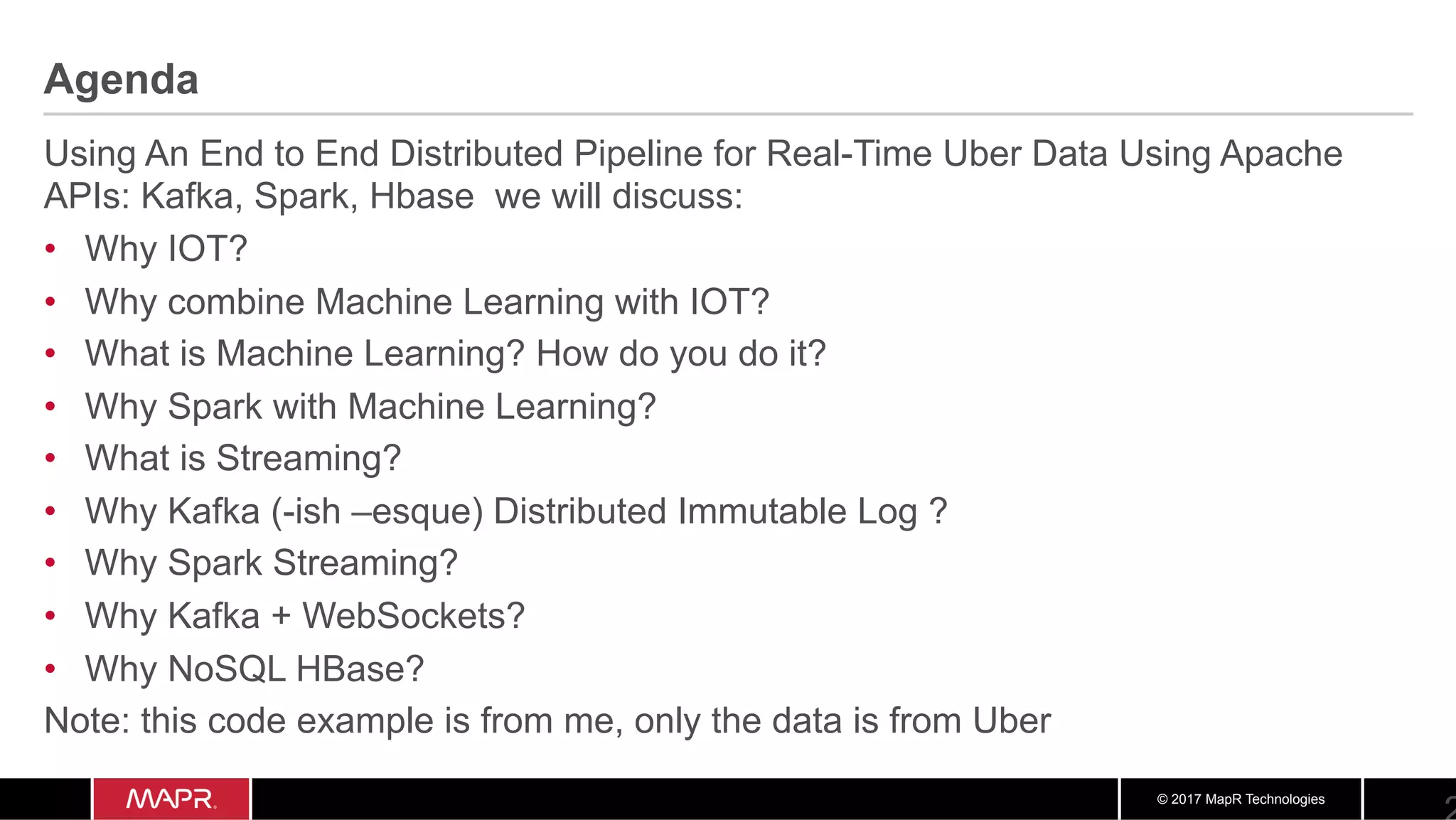Click 'What is Machine Learning?' bullet text
Viewport: 1456px width, 820px height.
click(x=304, y=353)
